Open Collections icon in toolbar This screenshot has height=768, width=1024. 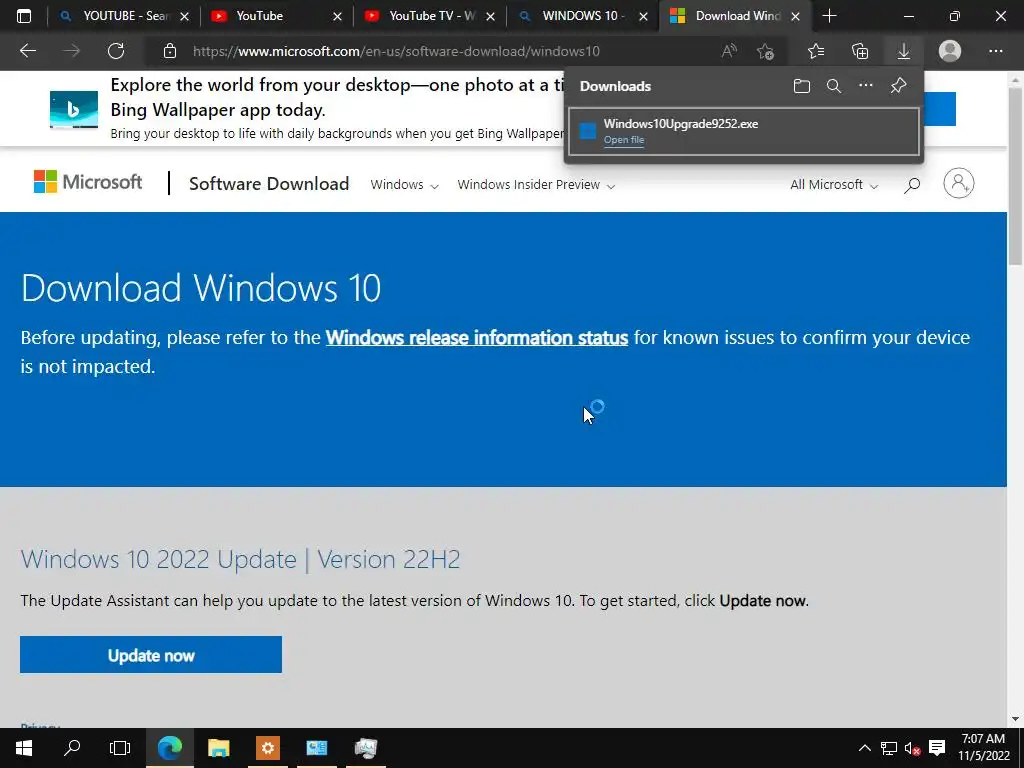(860, 51)
